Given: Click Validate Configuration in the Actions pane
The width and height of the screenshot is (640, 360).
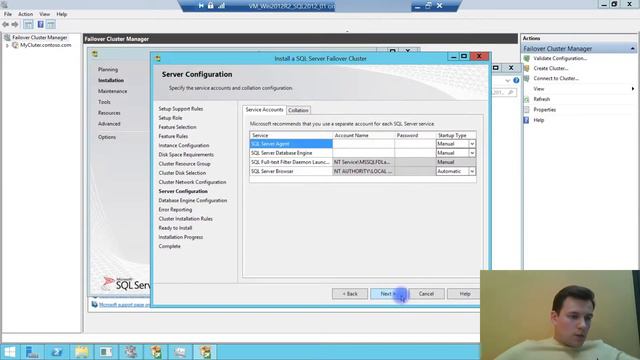Looking at the screenshot, I should 560,58.
